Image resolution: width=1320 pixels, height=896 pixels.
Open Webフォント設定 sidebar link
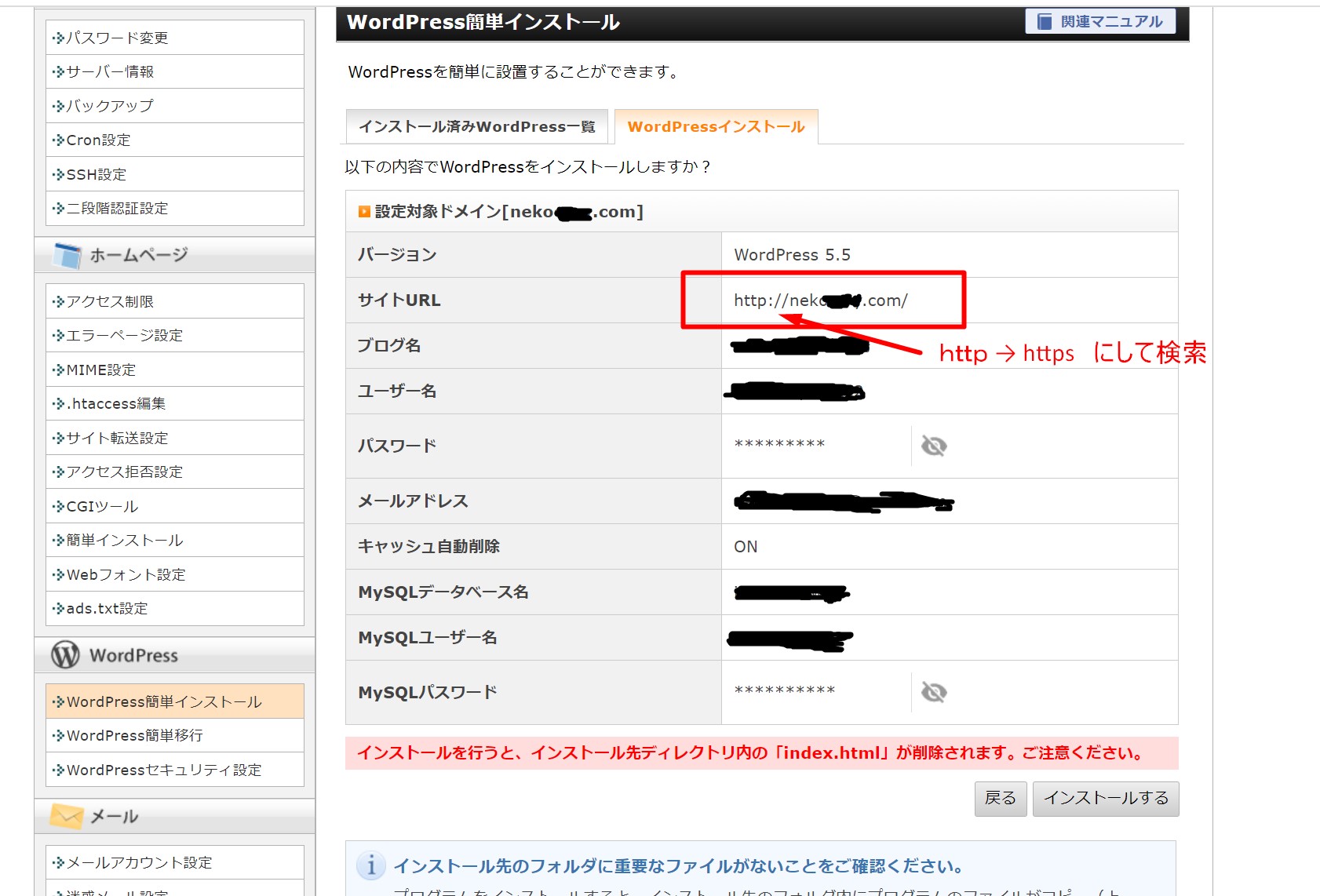pos(175,574)
